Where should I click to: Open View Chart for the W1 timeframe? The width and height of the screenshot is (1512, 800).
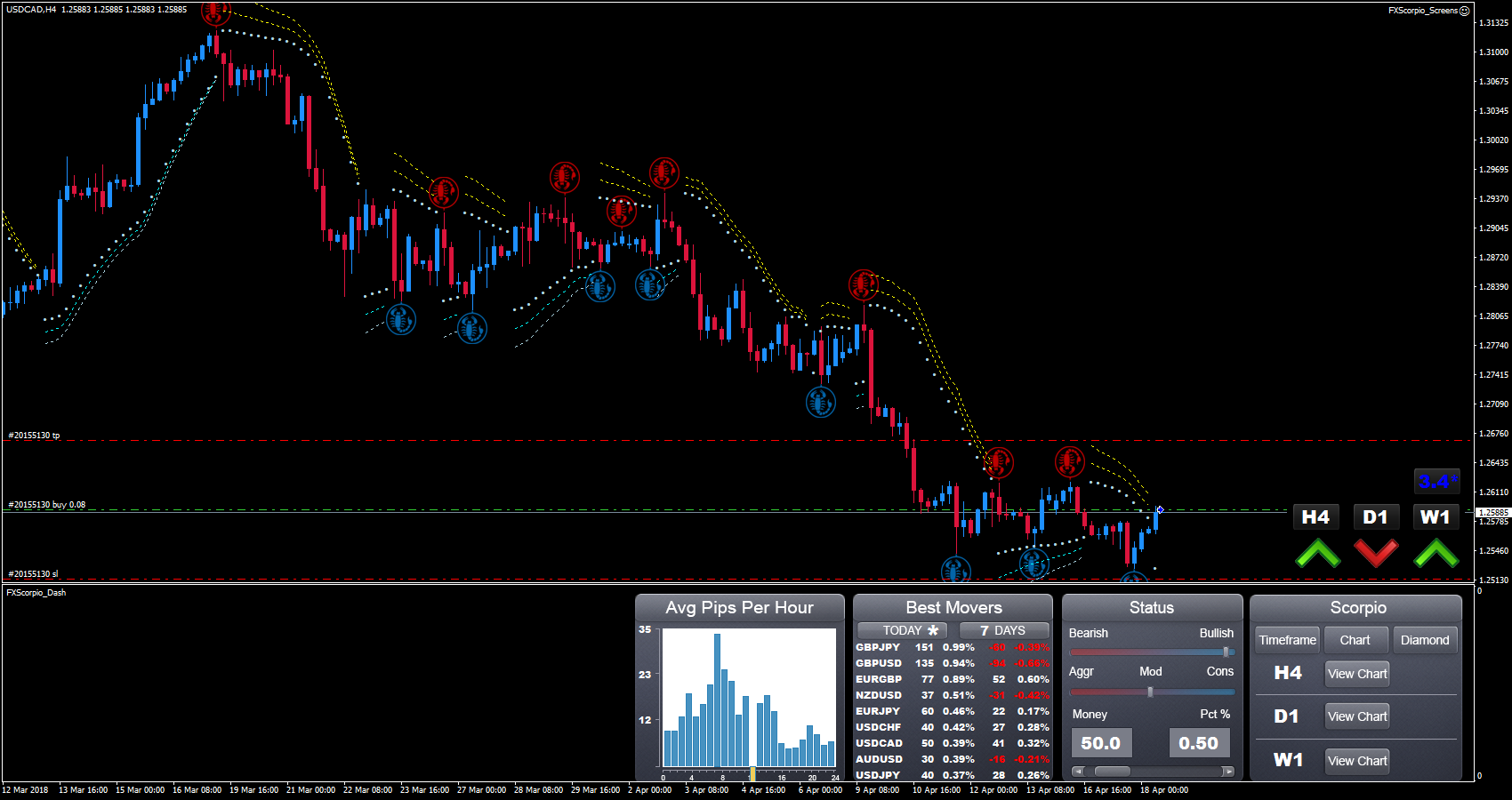tap(1356, 761)
